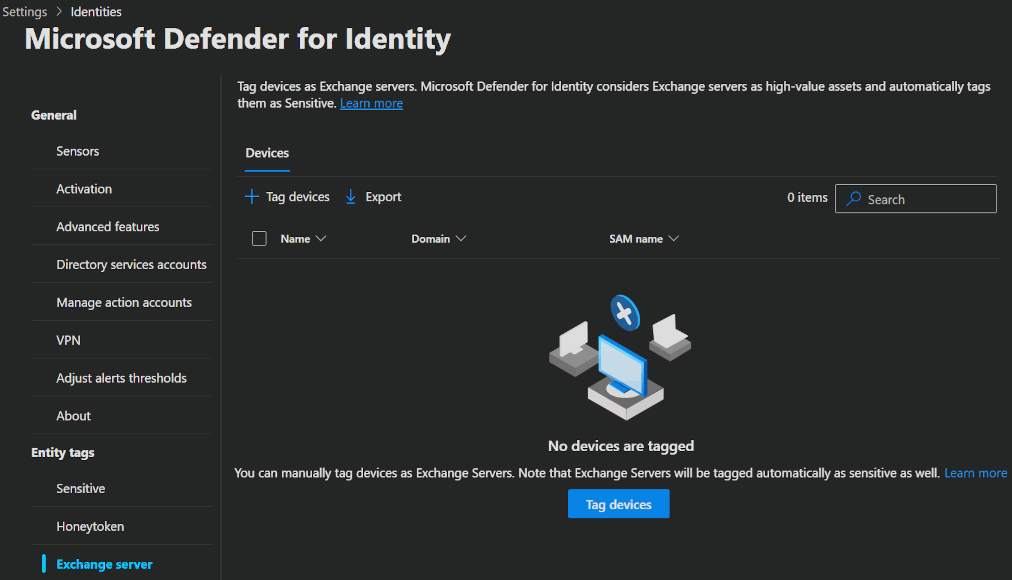
Task: Click Learn more link in top description
Action: pyautogui.click(x=371, y=104)
